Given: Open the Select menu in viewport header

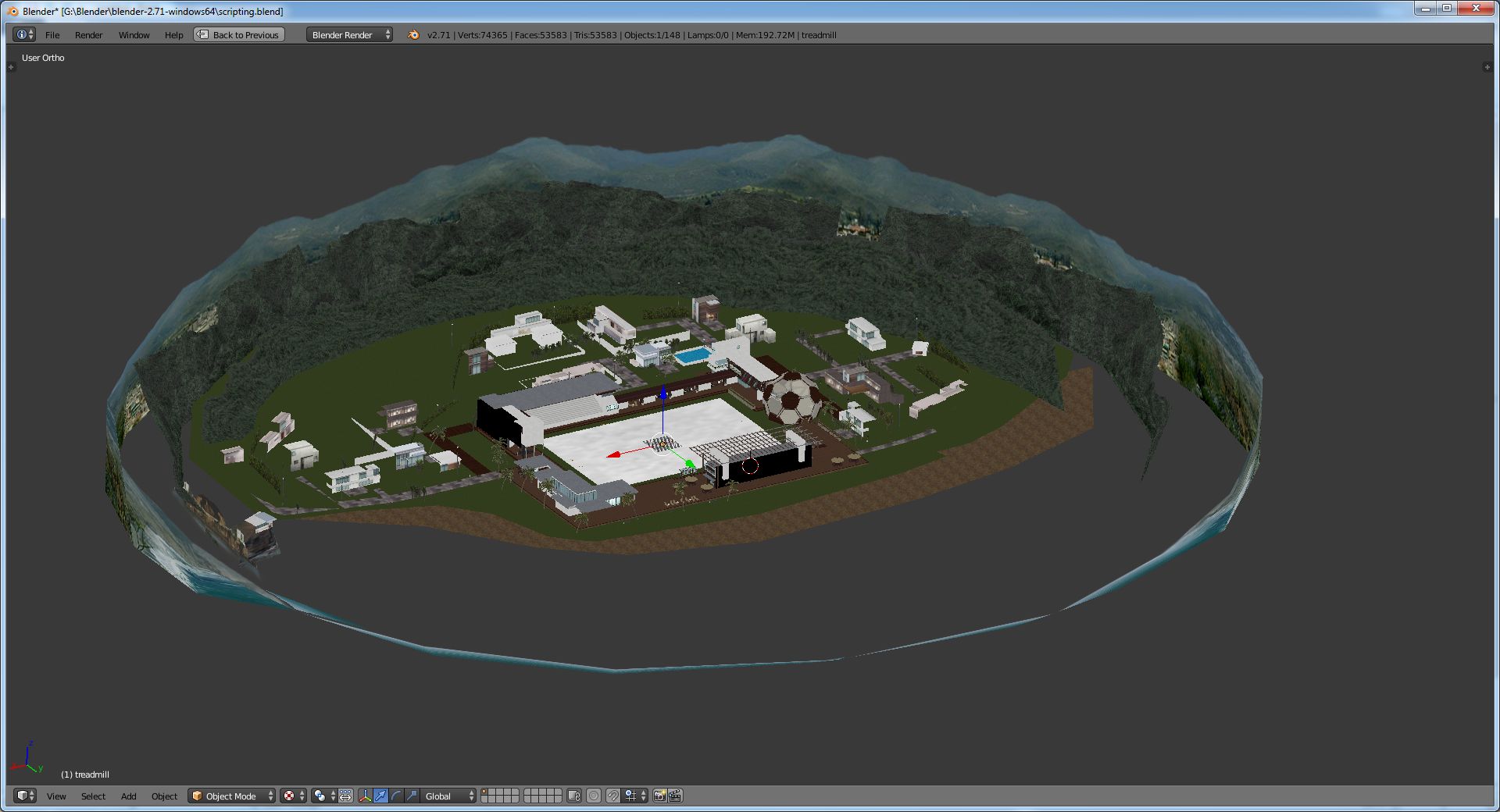Looking at the screenshot, I should pos(93,796).
